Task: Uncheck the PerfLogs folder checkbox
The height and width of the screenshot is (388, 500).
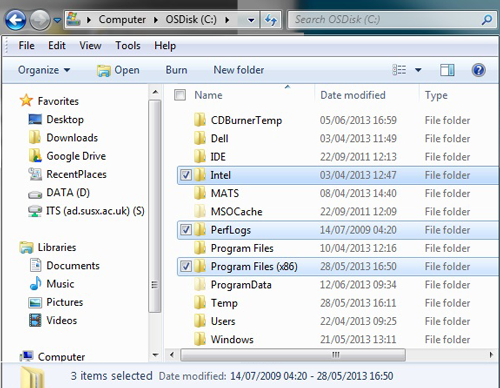Action: point(186,230)
